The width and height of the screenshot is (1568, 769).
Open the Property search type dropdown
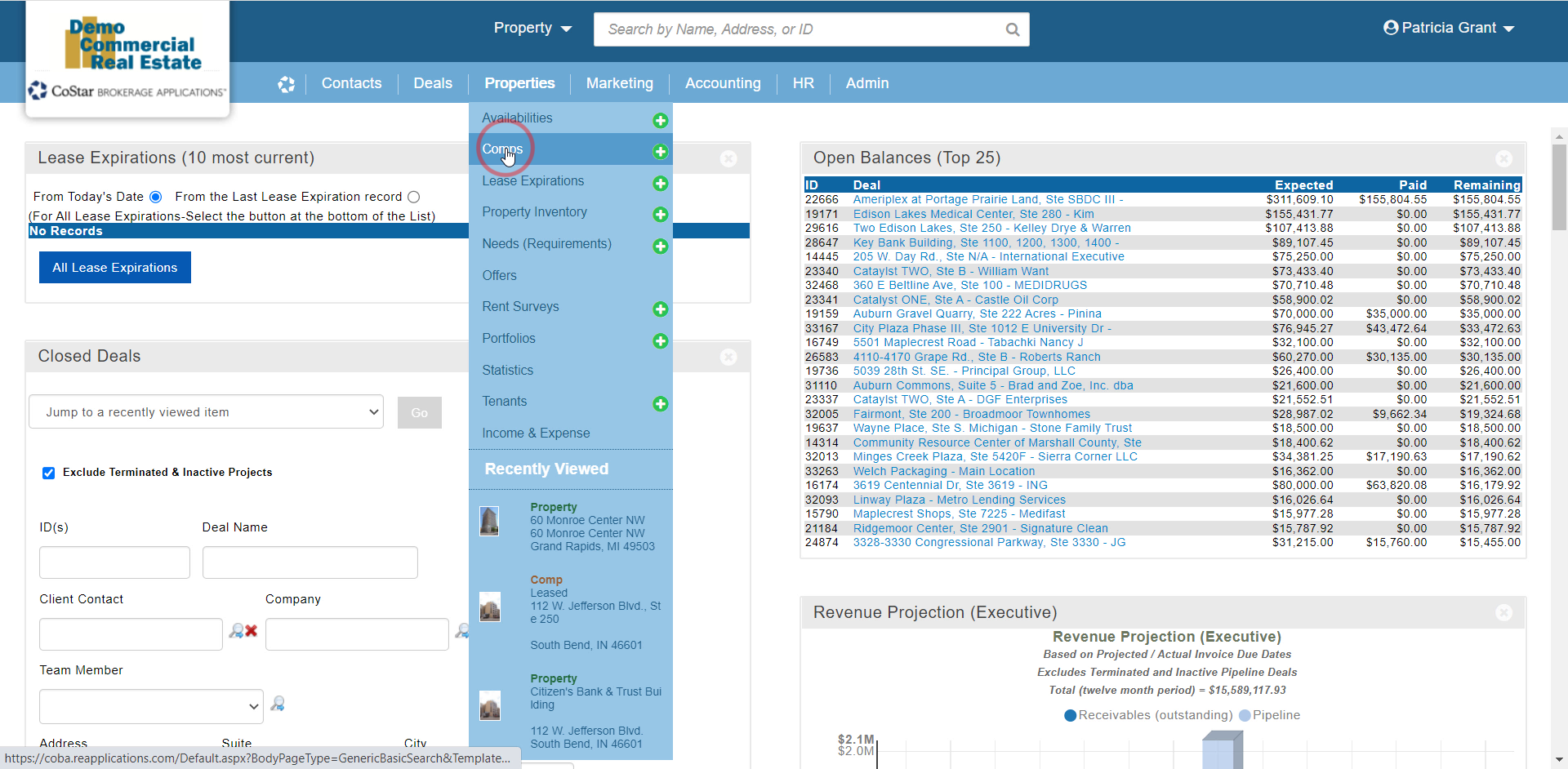[532, 29]
